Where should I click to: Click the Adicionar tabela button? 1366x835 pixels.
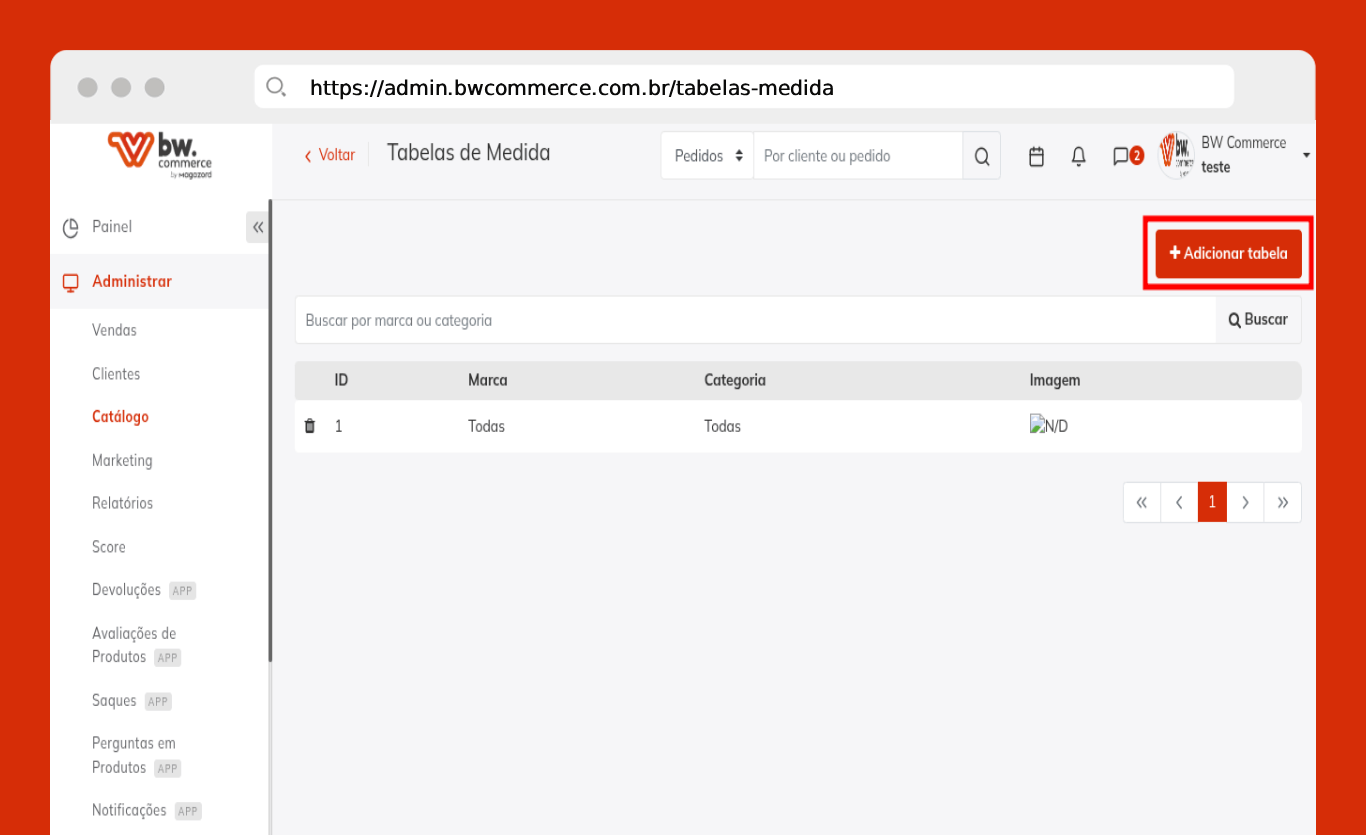point(1228,254)
